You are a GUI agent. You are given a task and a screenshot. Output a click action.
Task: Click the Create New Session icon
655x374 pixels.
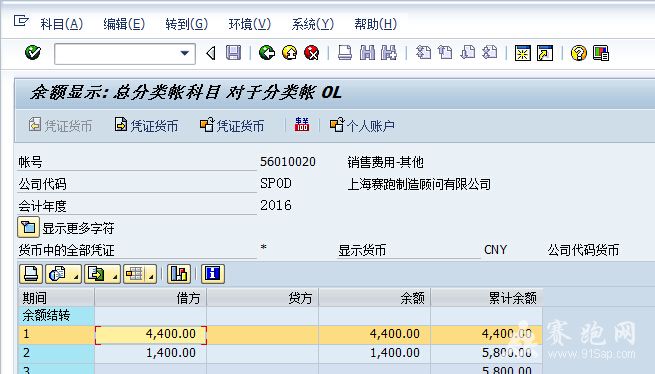tap(523, 53)
